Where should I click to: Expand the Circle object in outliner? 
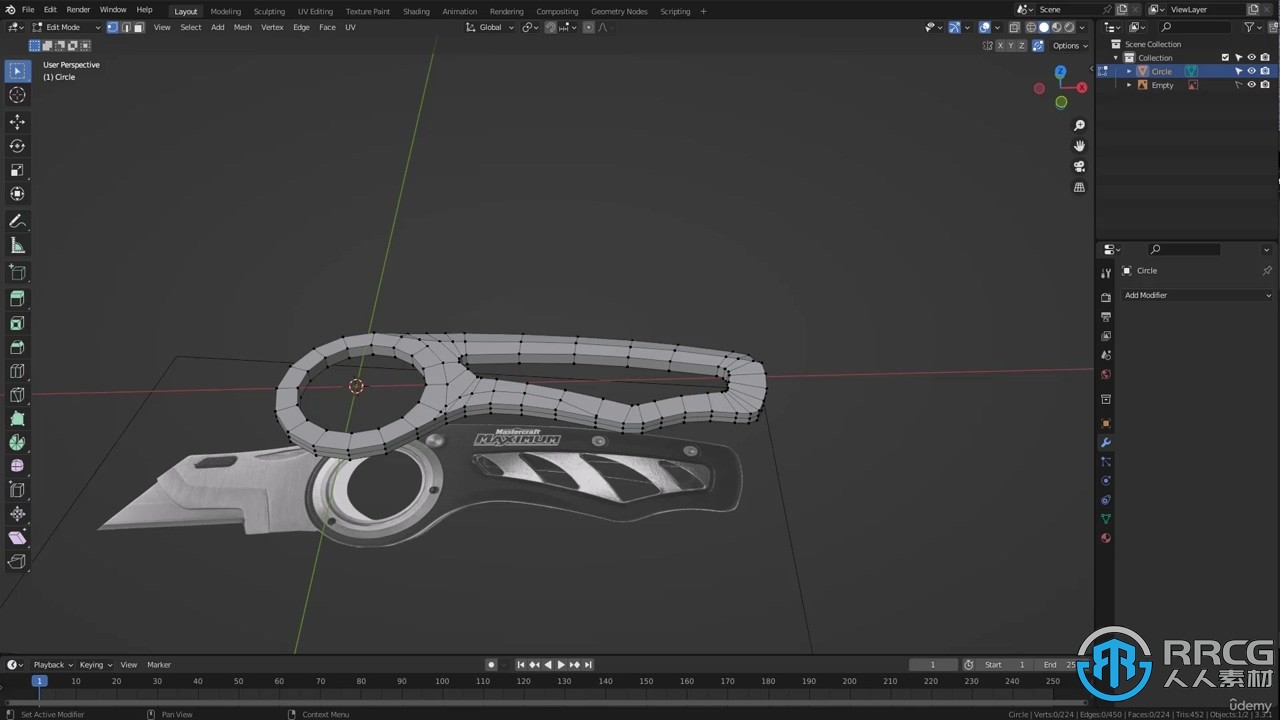pyautogui.click(x=1130, y=71)
